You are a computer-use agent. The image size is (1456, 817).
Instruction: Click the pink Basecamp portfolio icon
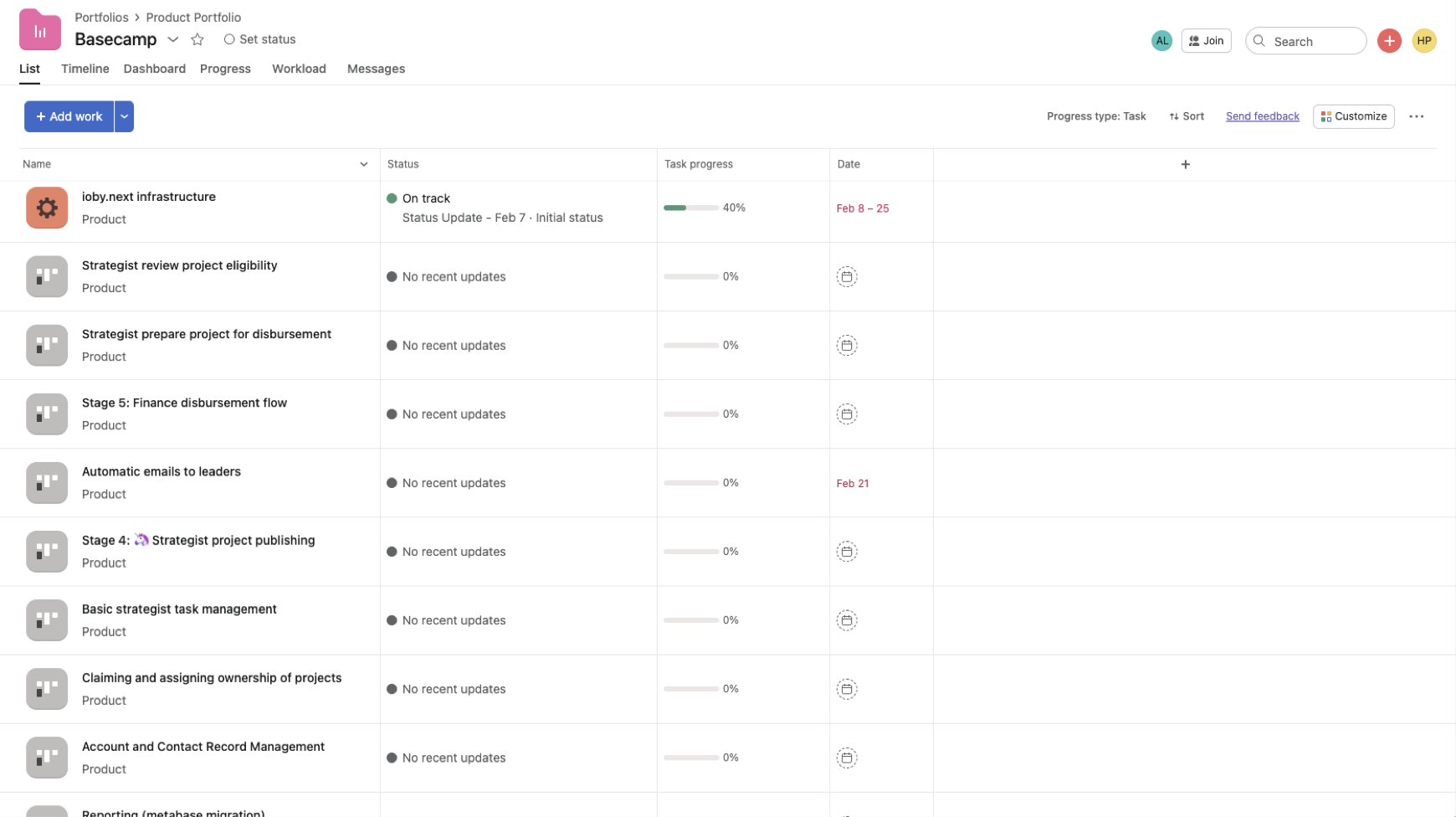(x=40, y=30)
